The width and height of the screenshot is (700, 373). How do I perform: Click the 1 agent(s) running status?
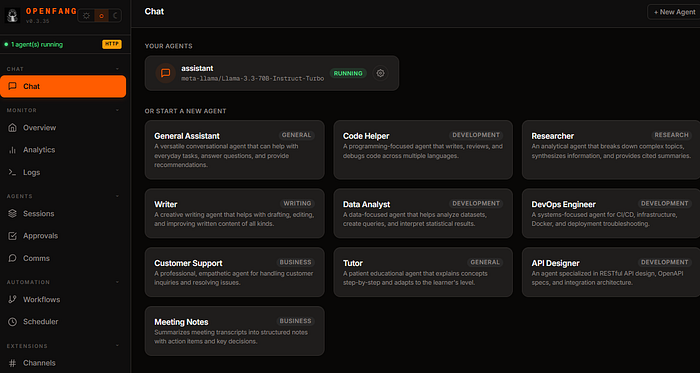(33, 45)
